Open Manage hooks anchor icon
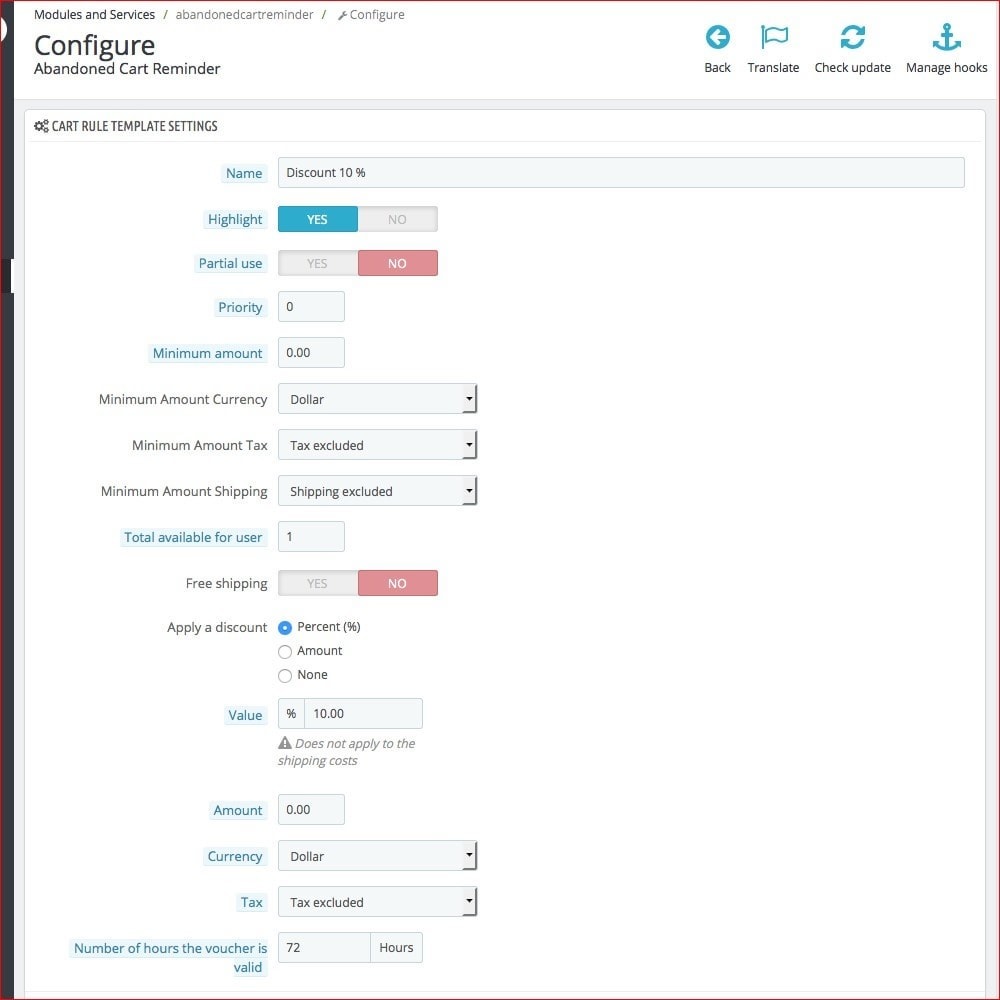This screenshot has width=1000, height=1000. point(946,37)
